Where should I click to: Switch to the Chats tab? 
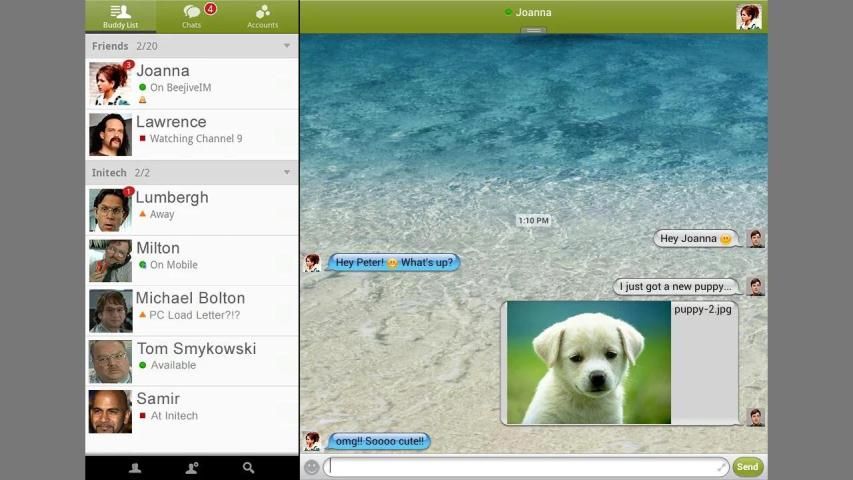(192, 16)
